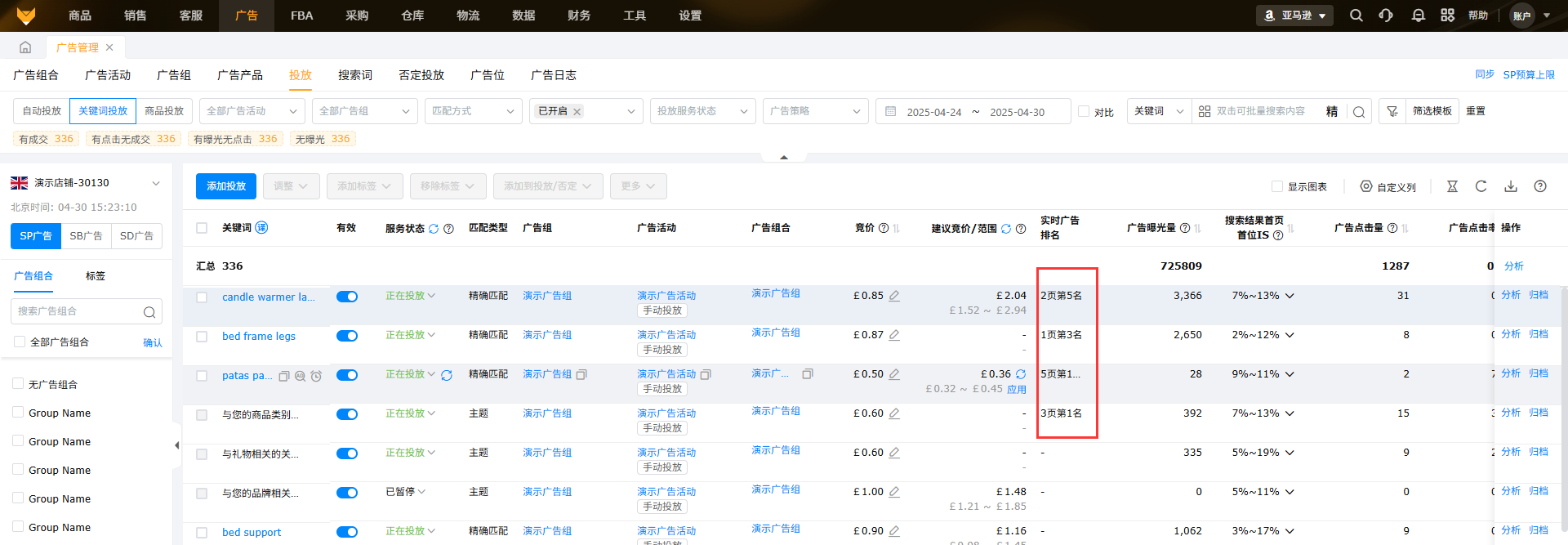This screenshot has height=545, width=1568.
Task: Click the 搜索广告组合 search field
Action: [x=78, y=311]
